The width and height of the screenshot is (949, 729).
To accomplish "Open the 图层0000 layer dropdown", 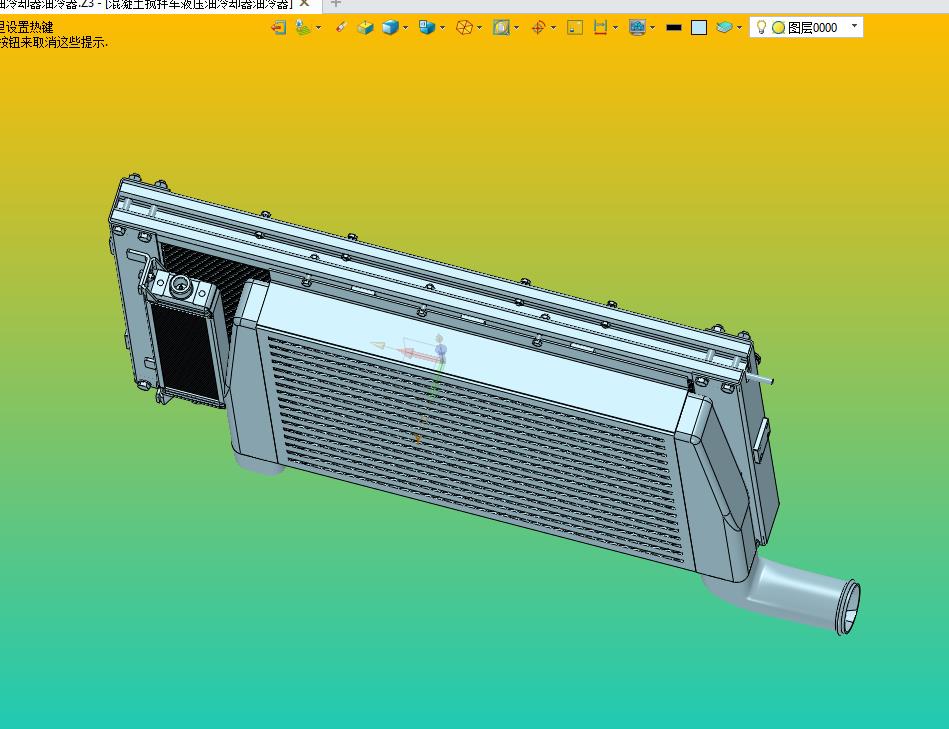I will (x=855, y=25).
